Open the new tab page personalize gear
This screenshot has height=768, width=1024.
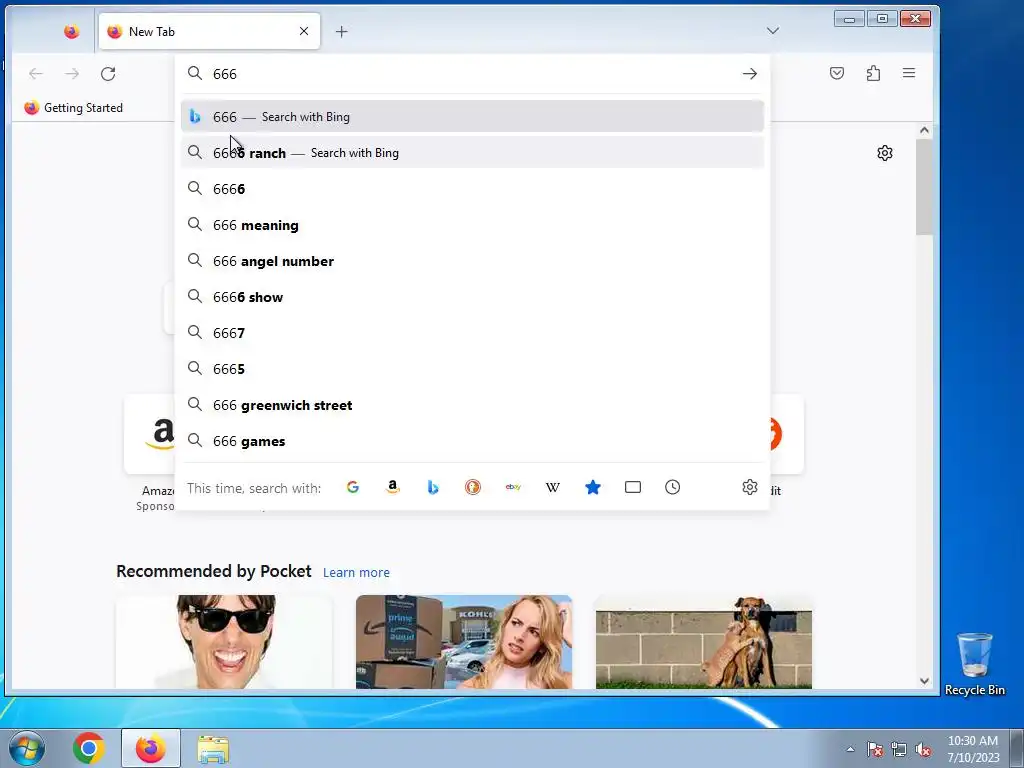click(885, 153)
